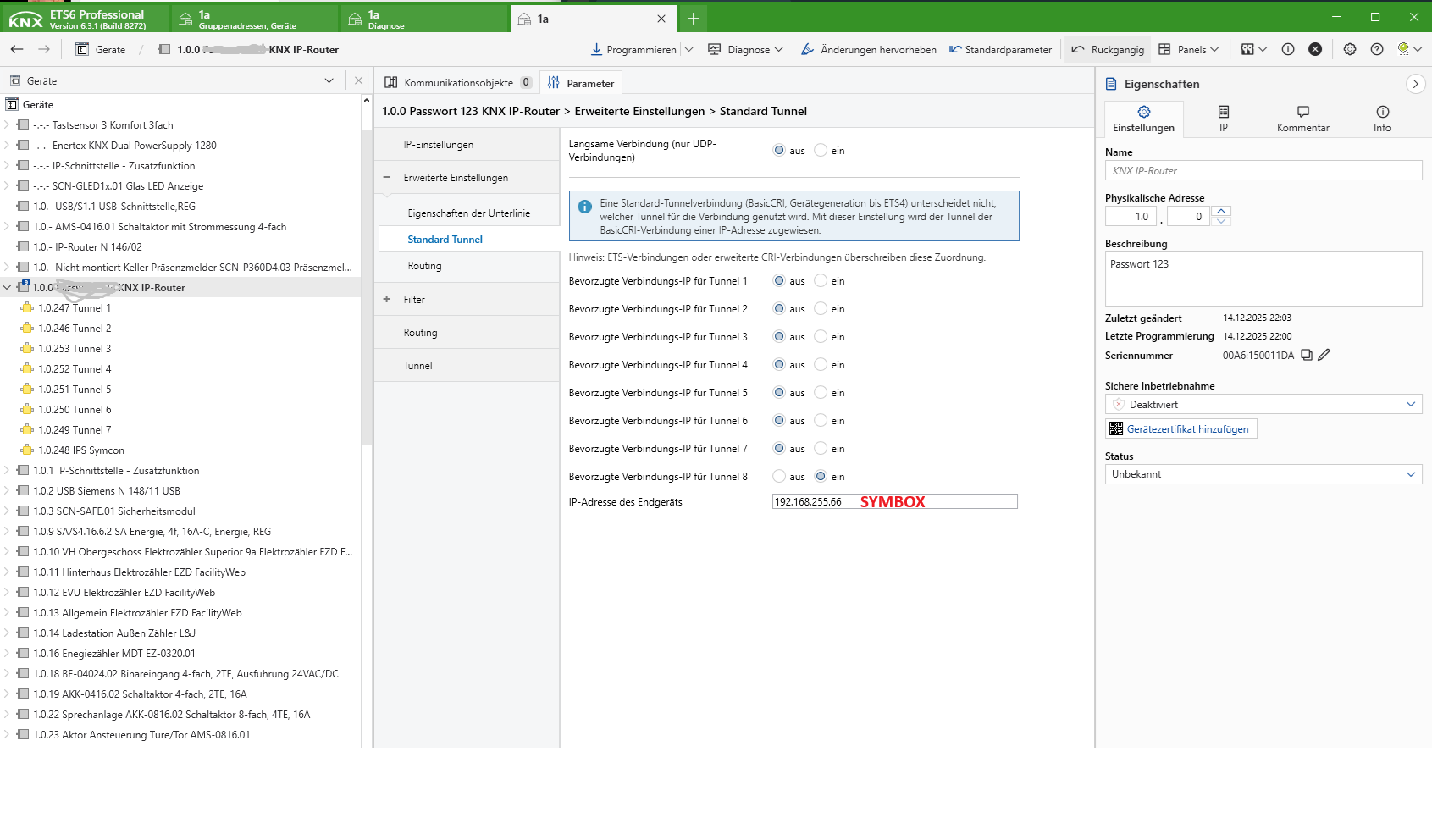Set Tunnel 8 preferred IP to aus
Image resolution: width=1432 pixels, height=840 pixels.
tap(779, 477)
